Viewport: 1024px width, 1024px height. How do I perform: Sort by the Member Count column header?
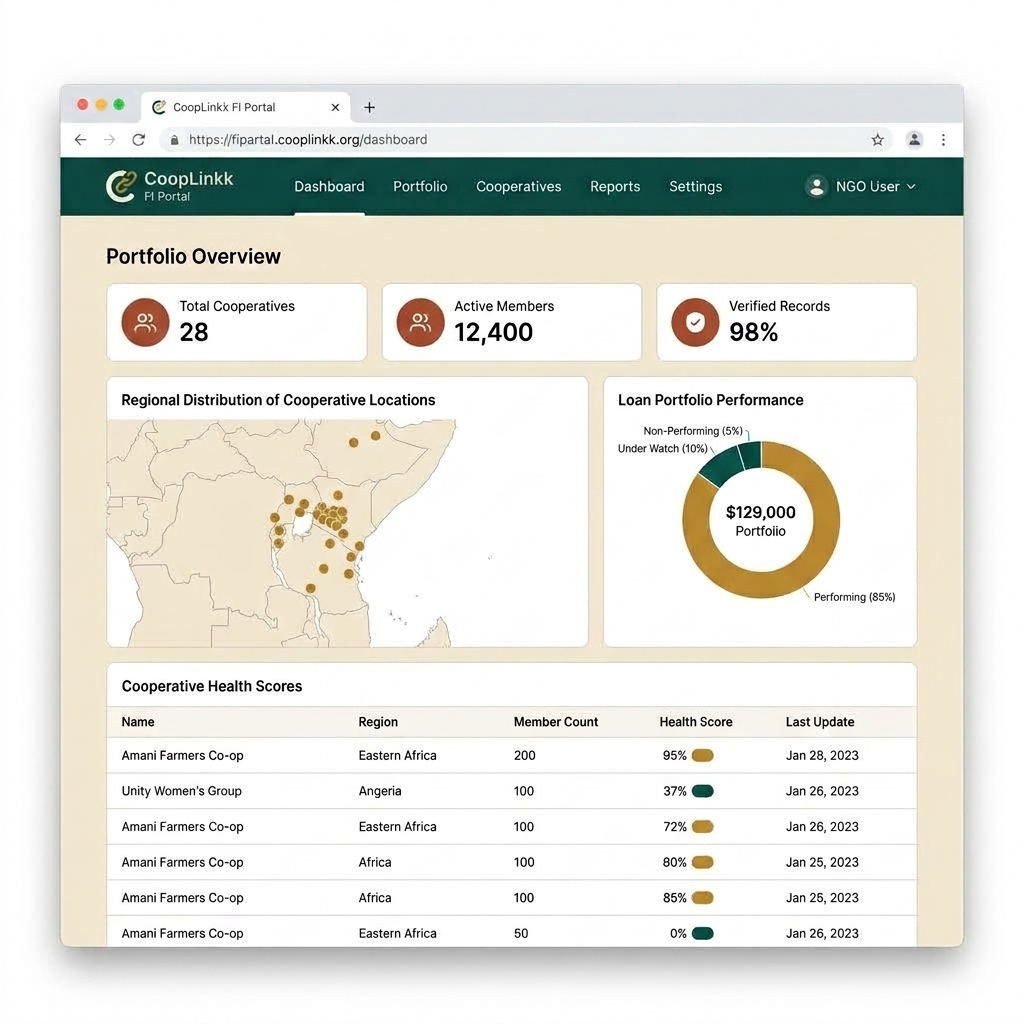556,722
